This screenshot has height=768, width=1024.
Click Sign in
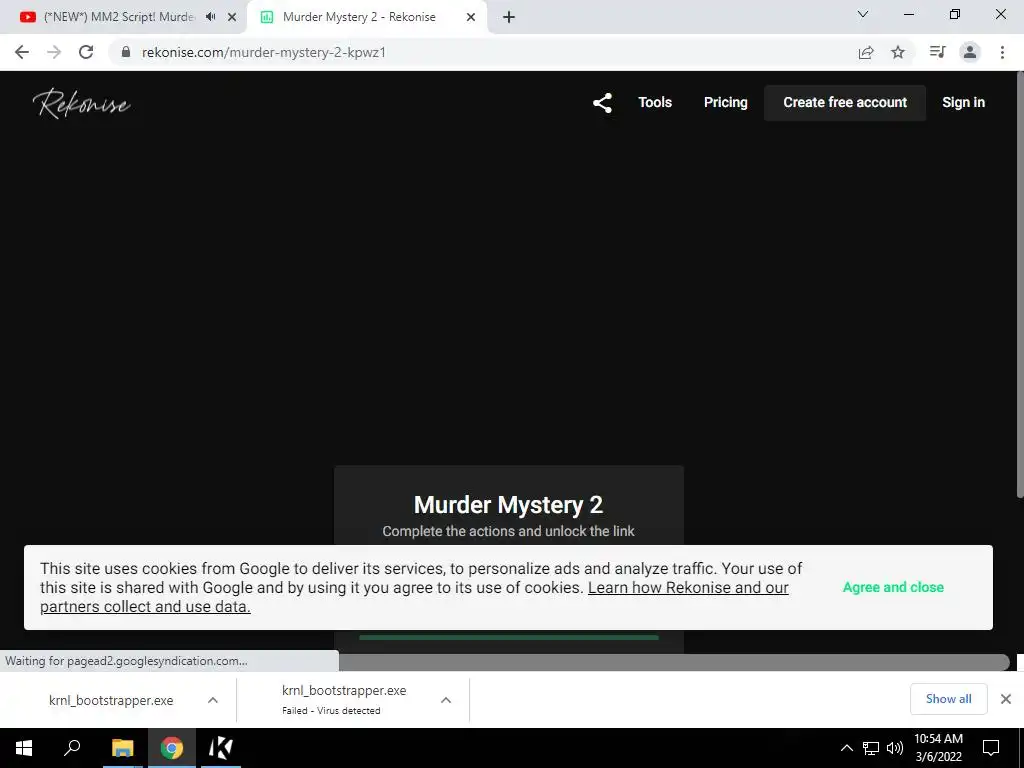tap(963, 103)
